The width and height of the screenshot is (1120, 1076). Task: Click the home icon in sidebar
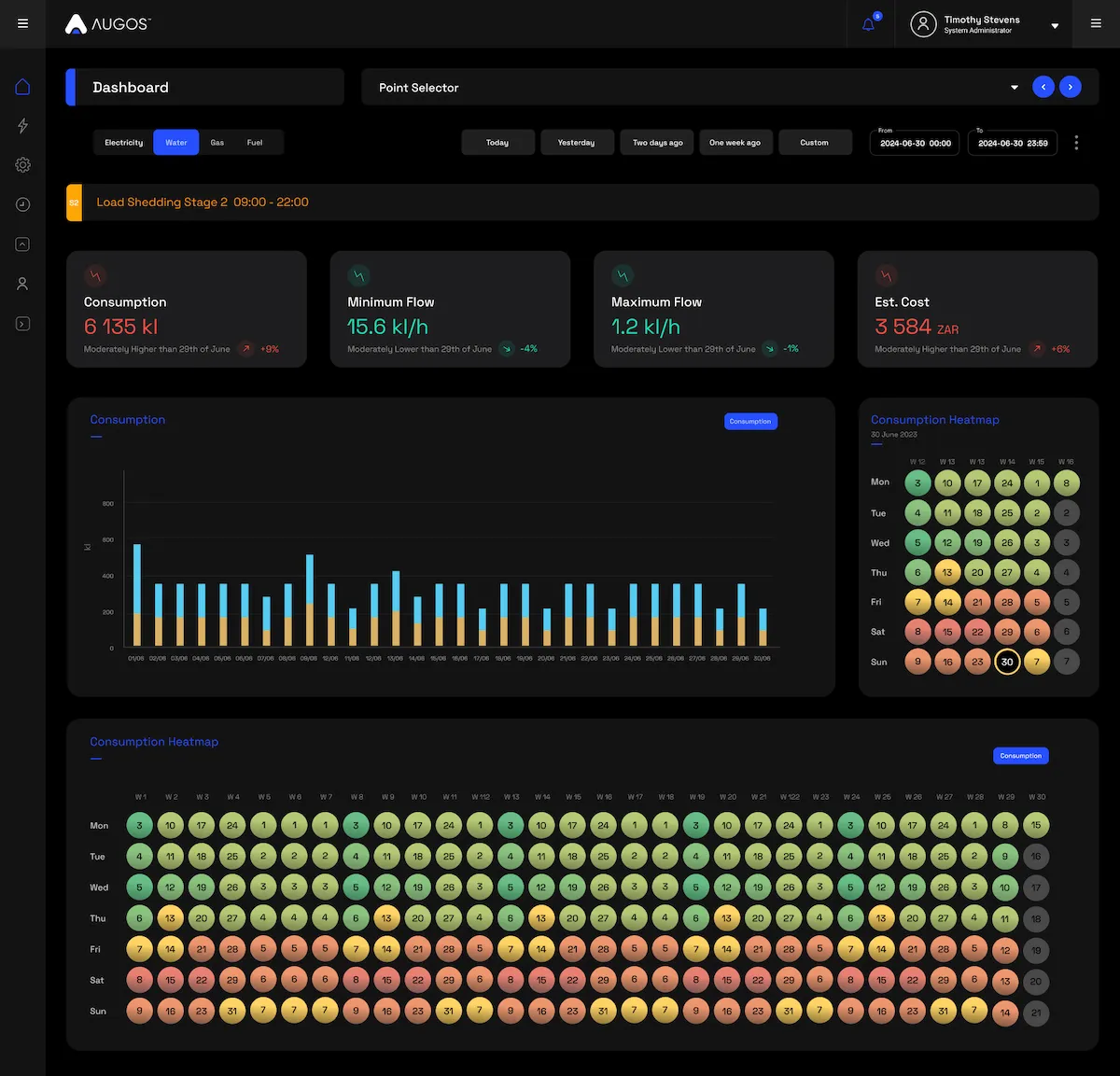22,87
